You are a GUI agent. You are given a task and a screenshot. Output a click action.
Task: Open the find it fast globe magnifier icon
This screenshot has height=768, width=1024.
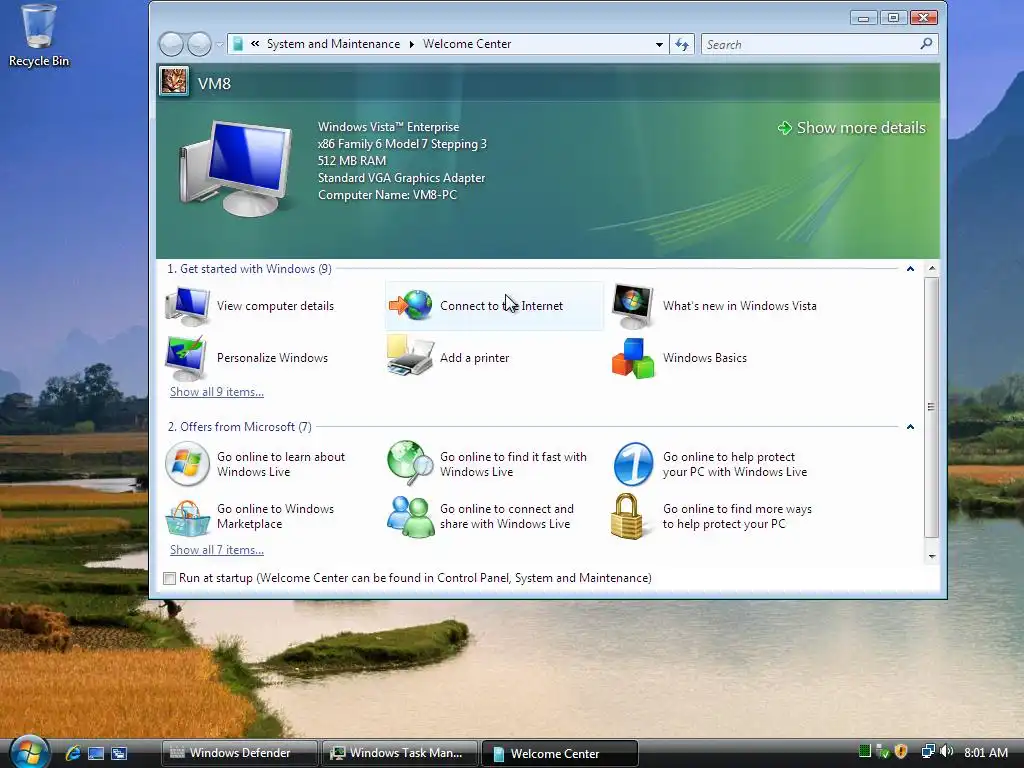(x=410, y=462)
